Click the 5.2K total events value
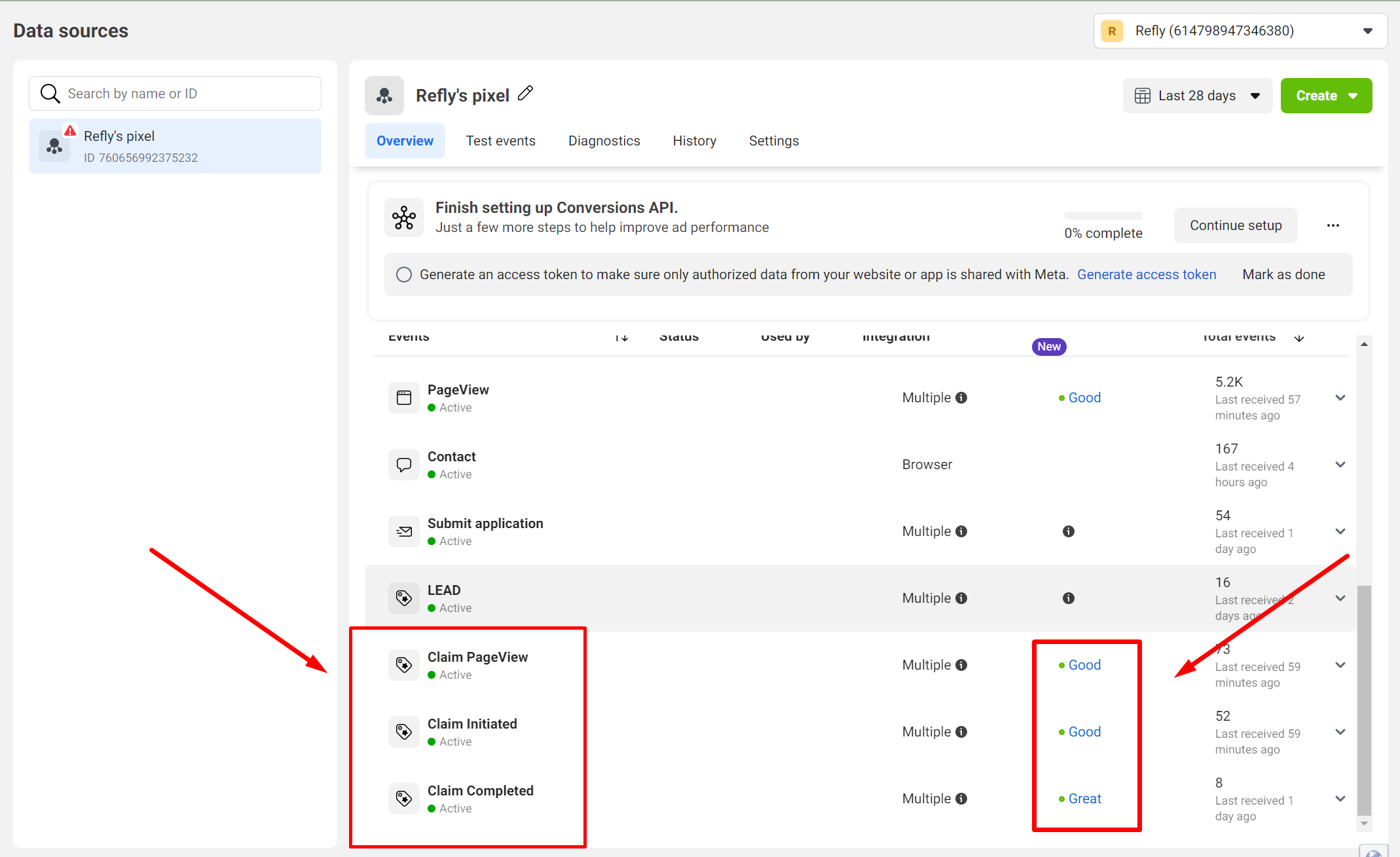This screenshot has height=857, width=1400. click(1229, 382)
